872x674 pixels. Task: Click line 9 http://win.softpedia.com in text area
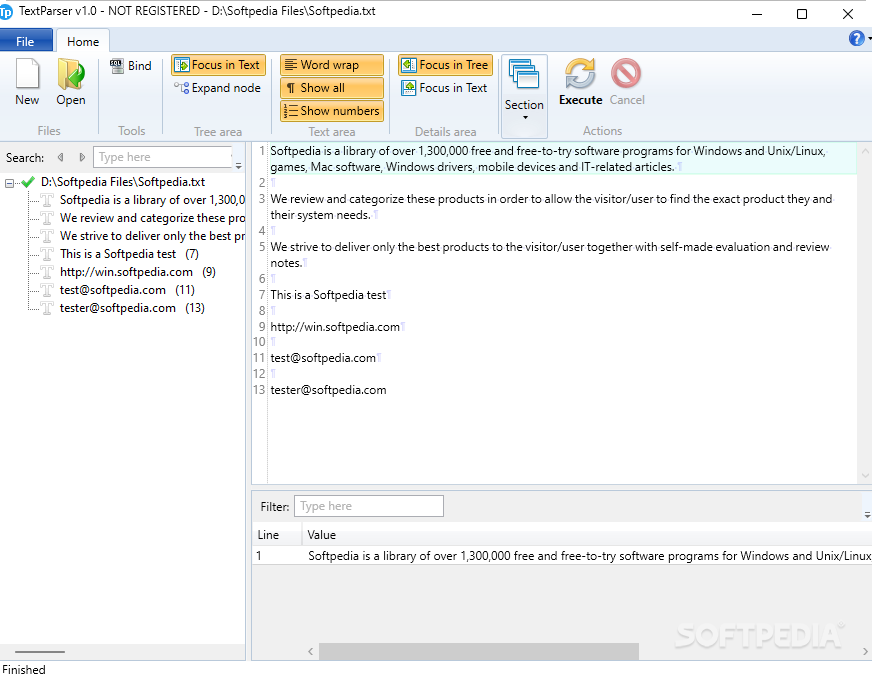[x=335, y=327]
